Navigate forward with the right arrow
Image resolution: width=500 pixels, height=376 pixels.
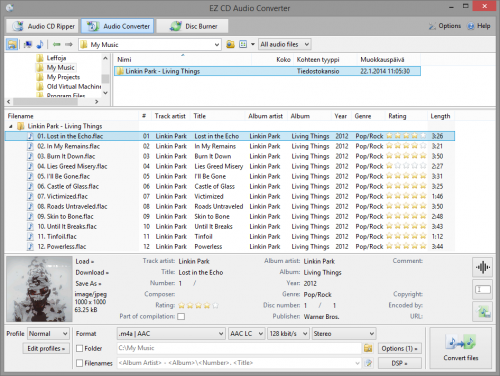pyautogui.click(x=69, y=44)
